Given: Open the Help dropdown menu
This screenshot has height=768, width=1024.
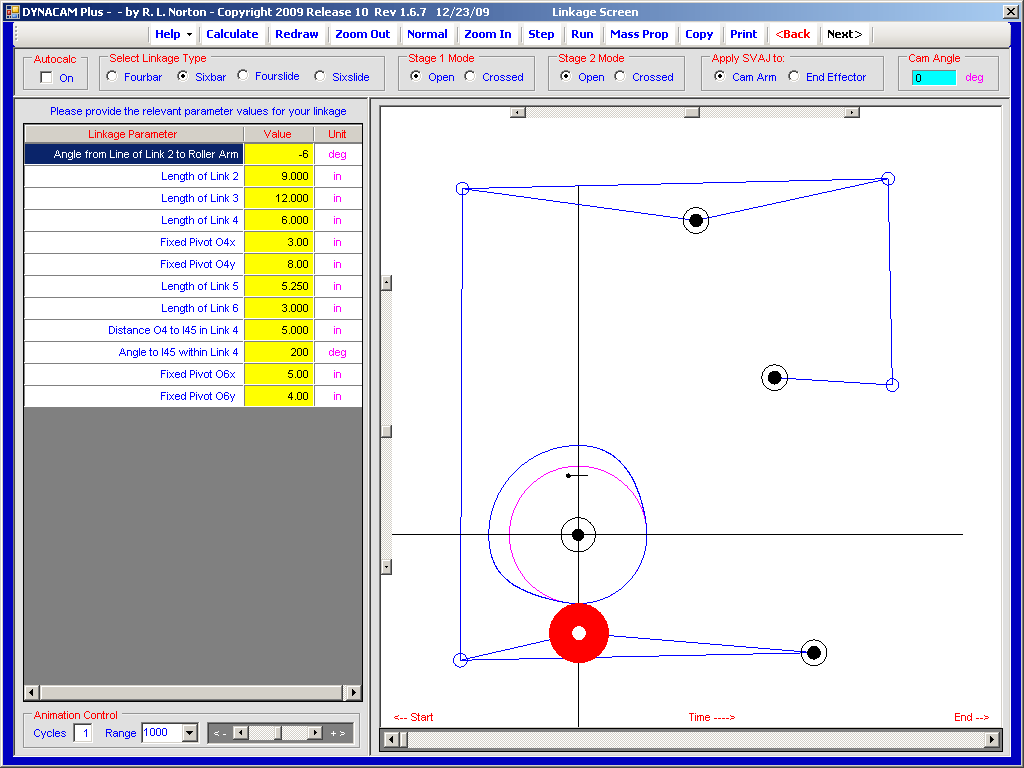Looking at the screenshot, I should tap(173, 34).
